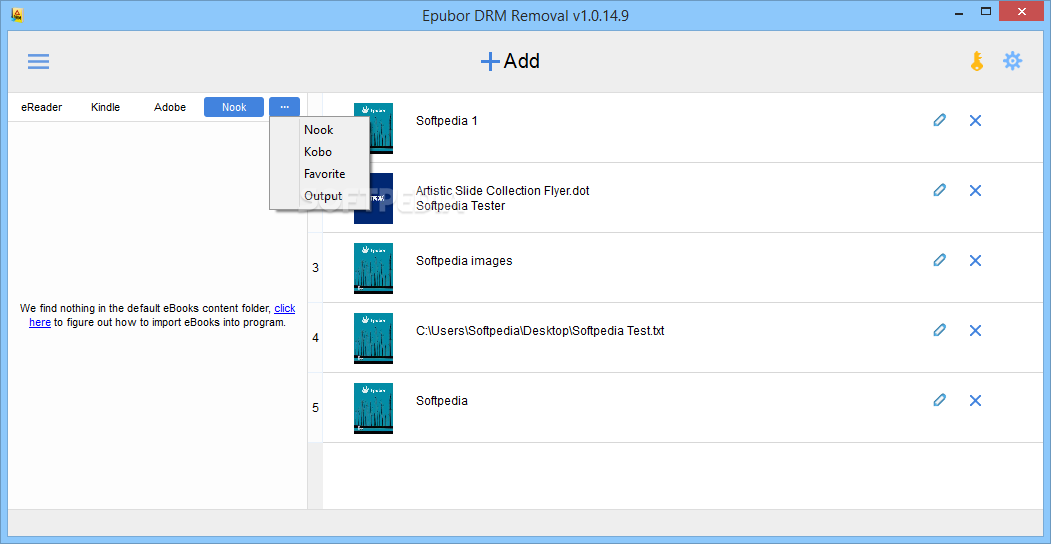Click the 'Artistic Slide Collection Flyer.dot' title

[503, 191]
